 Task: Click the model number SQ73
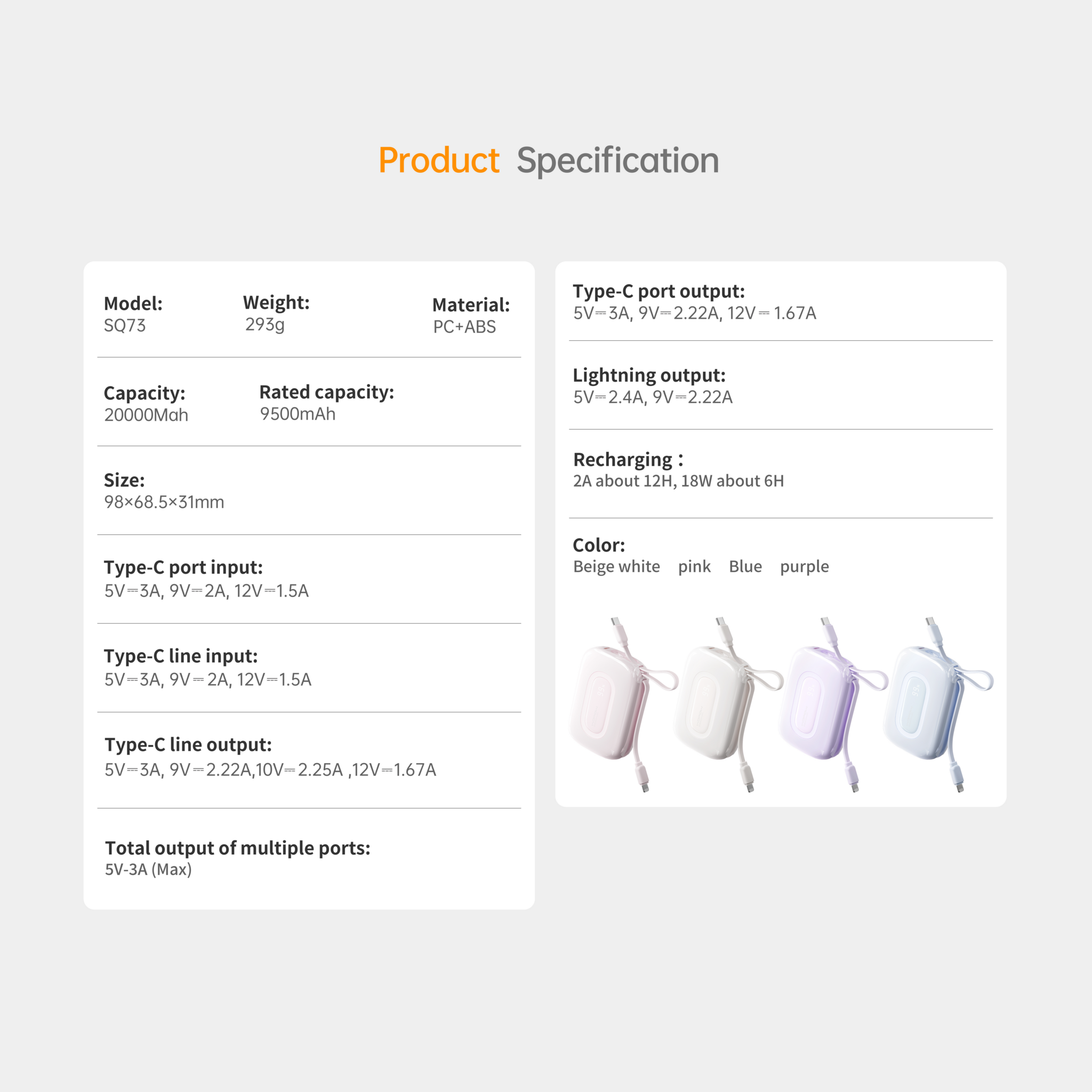[125, 326]
